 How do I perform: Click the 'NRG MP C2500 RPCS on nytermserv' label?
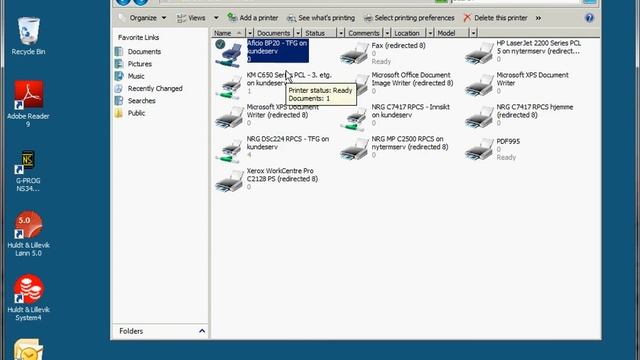click(x=410, y=143)
